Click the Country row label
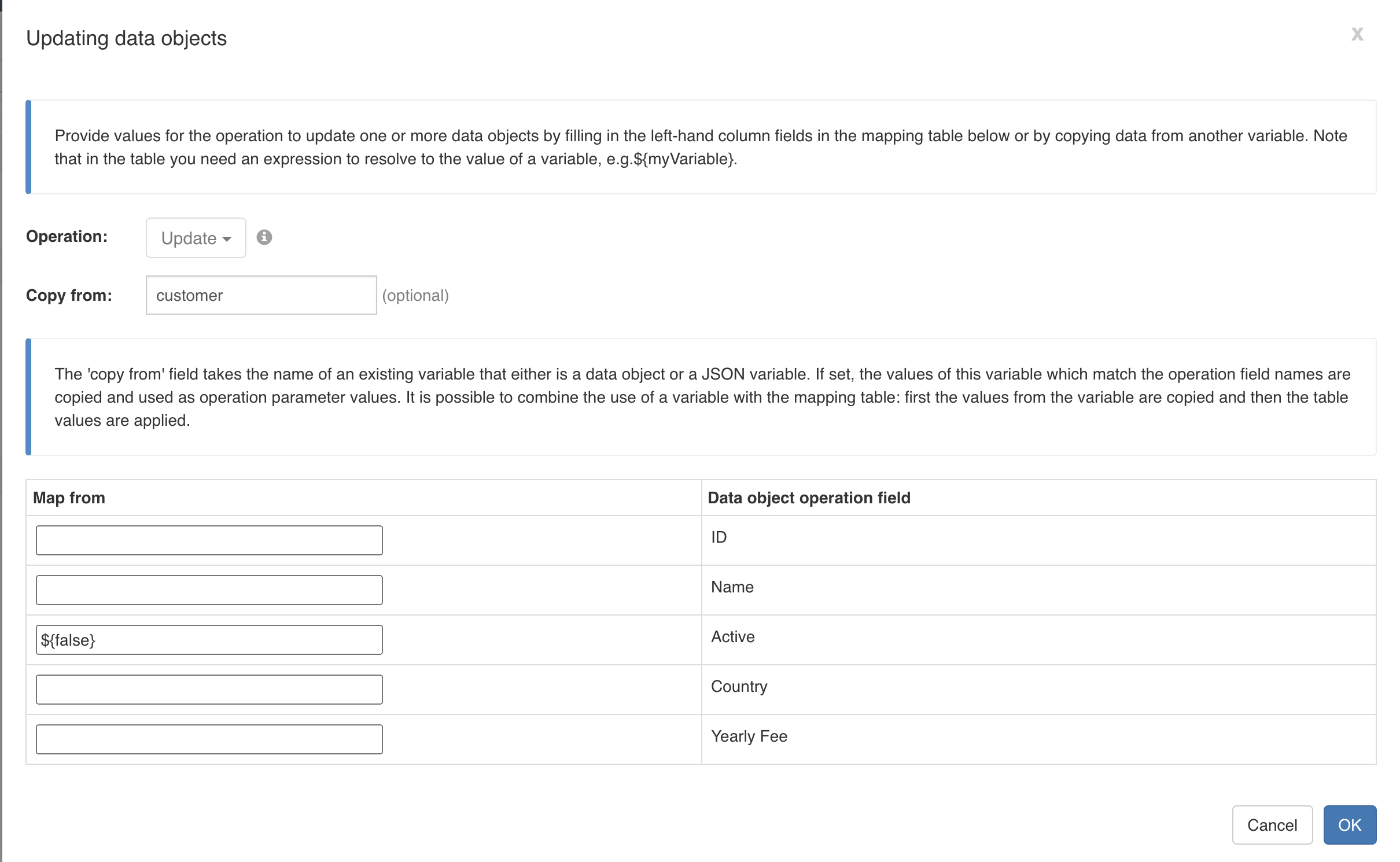This screenshot has height=862, width=1400. 739,687
